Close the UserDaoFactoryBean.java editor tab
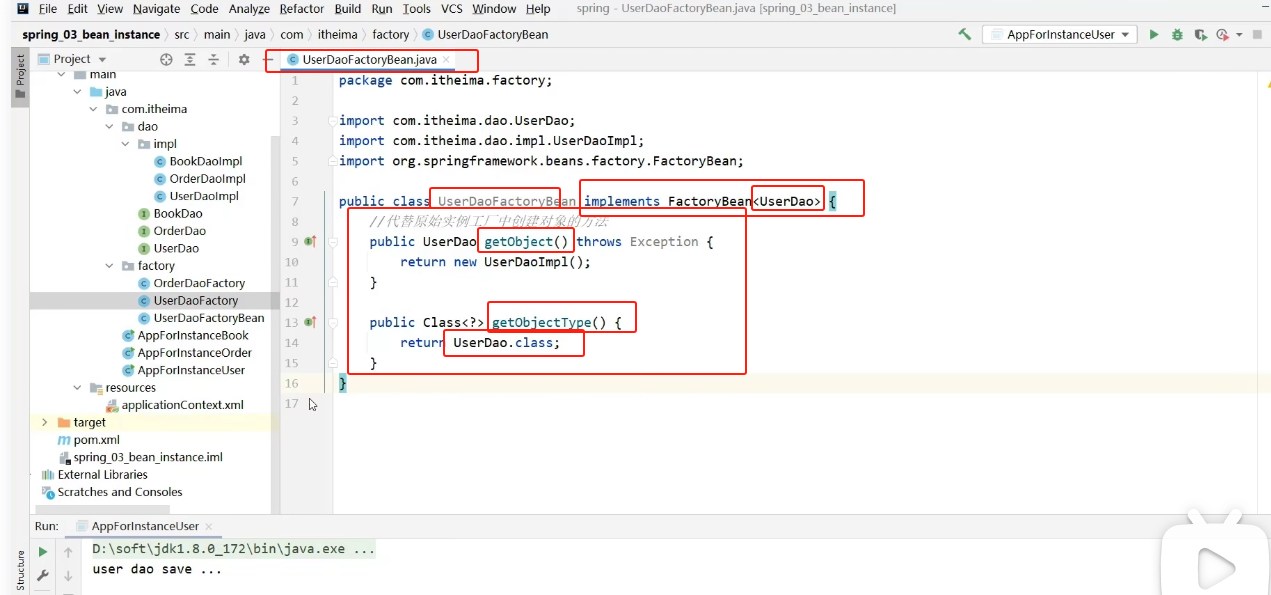This screenshot has width=1271, height=595. pyautogui.click(x=446, y=60)
